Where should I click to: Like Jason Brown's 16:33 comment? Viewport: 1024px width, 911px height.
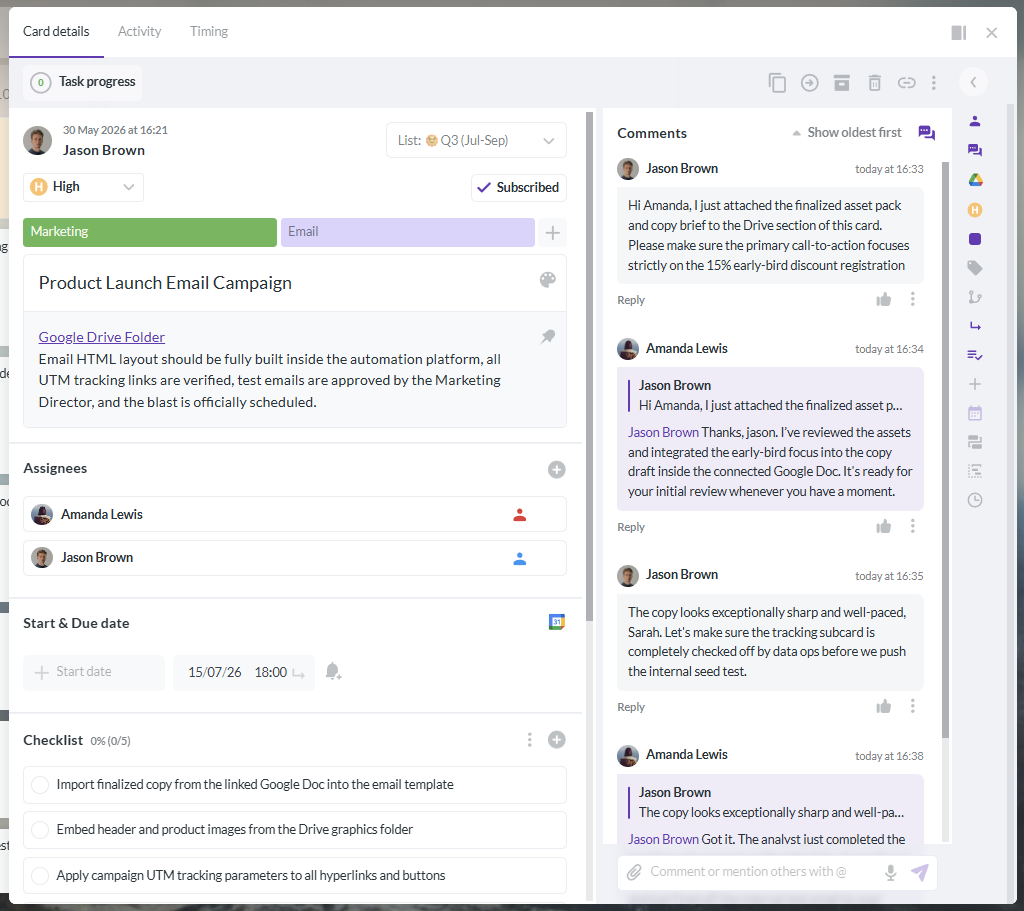[x=884, y=300]
